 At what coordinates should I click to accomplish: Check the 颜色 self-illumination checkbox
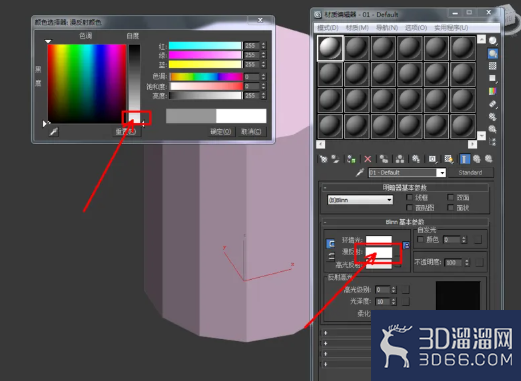(421, 239)
